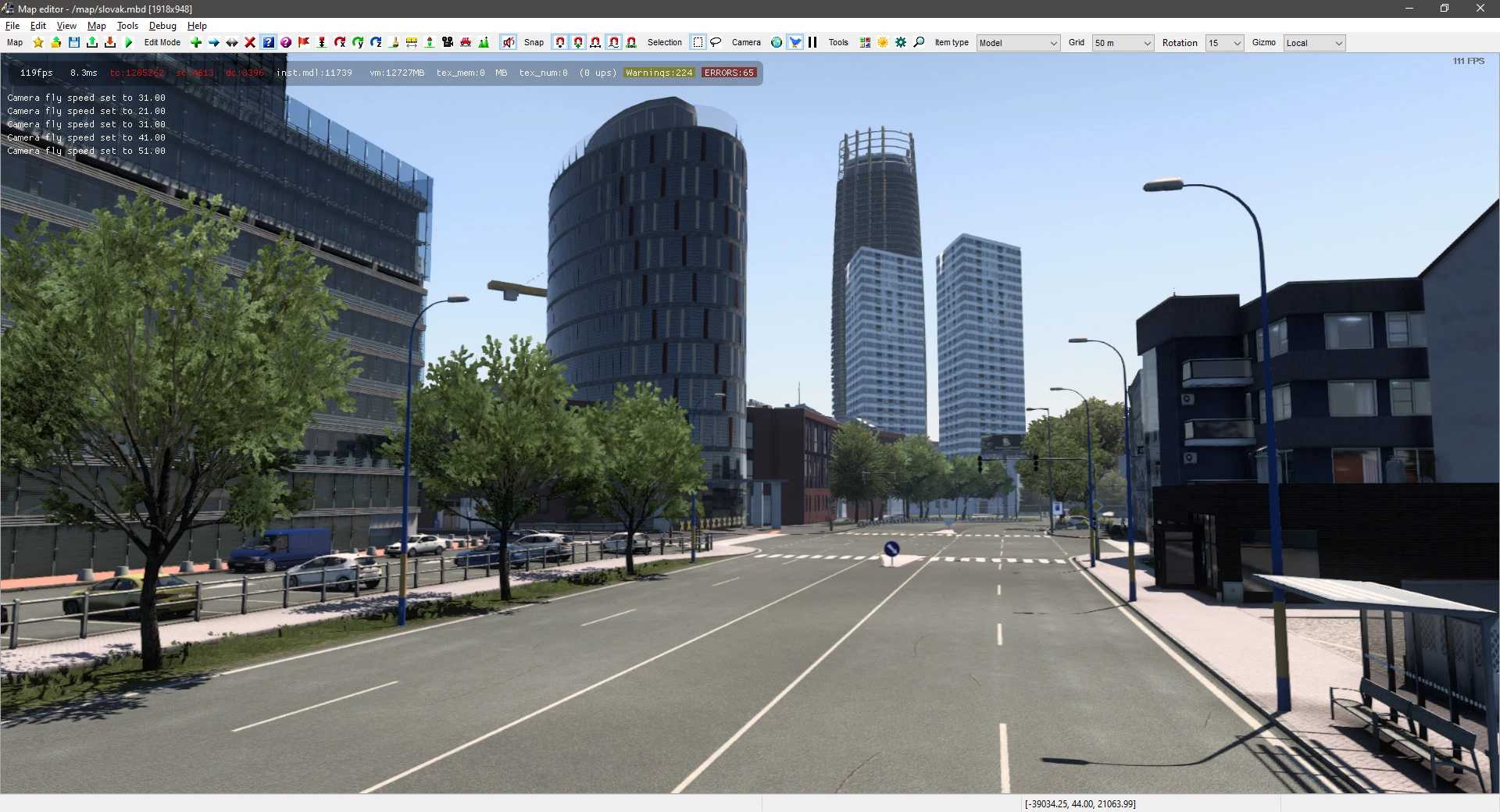The width and height of the screenshot is (1500, 812).
Task: Open the Gizmo Local dropdown
Action: (1315, 43)
